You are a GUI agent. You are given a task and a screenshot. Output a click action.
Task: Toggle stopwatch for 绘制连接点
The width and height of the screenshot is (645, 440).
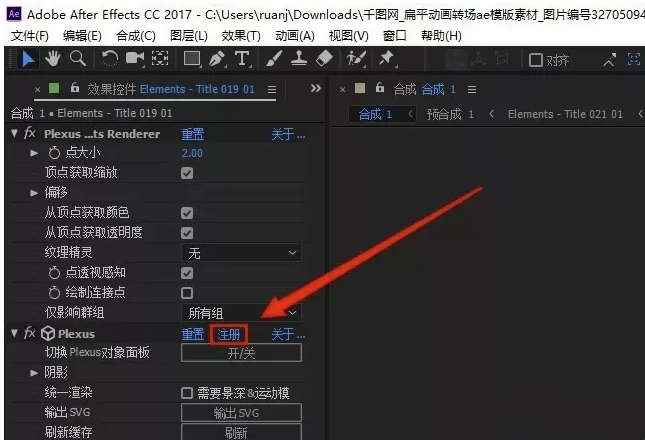tap(54, 293)
